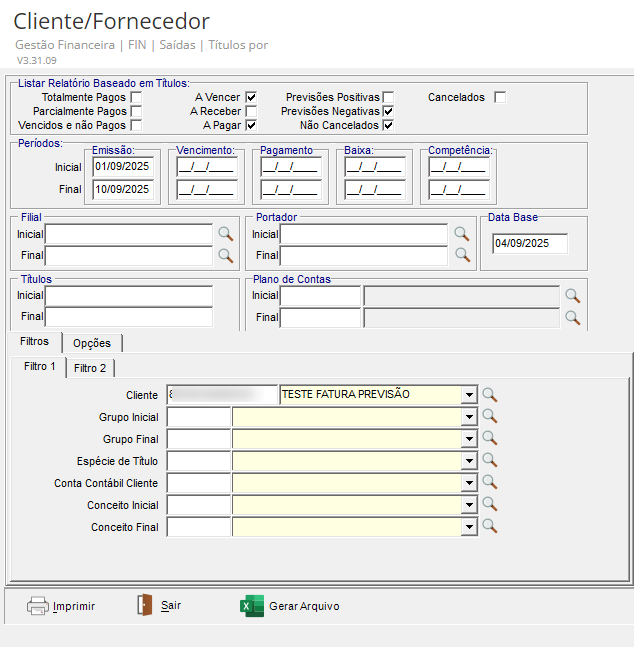The height and width of the screenshot is (647, 634).
Task: Click the Espécie de Título code field
Action: coord(199,461)
